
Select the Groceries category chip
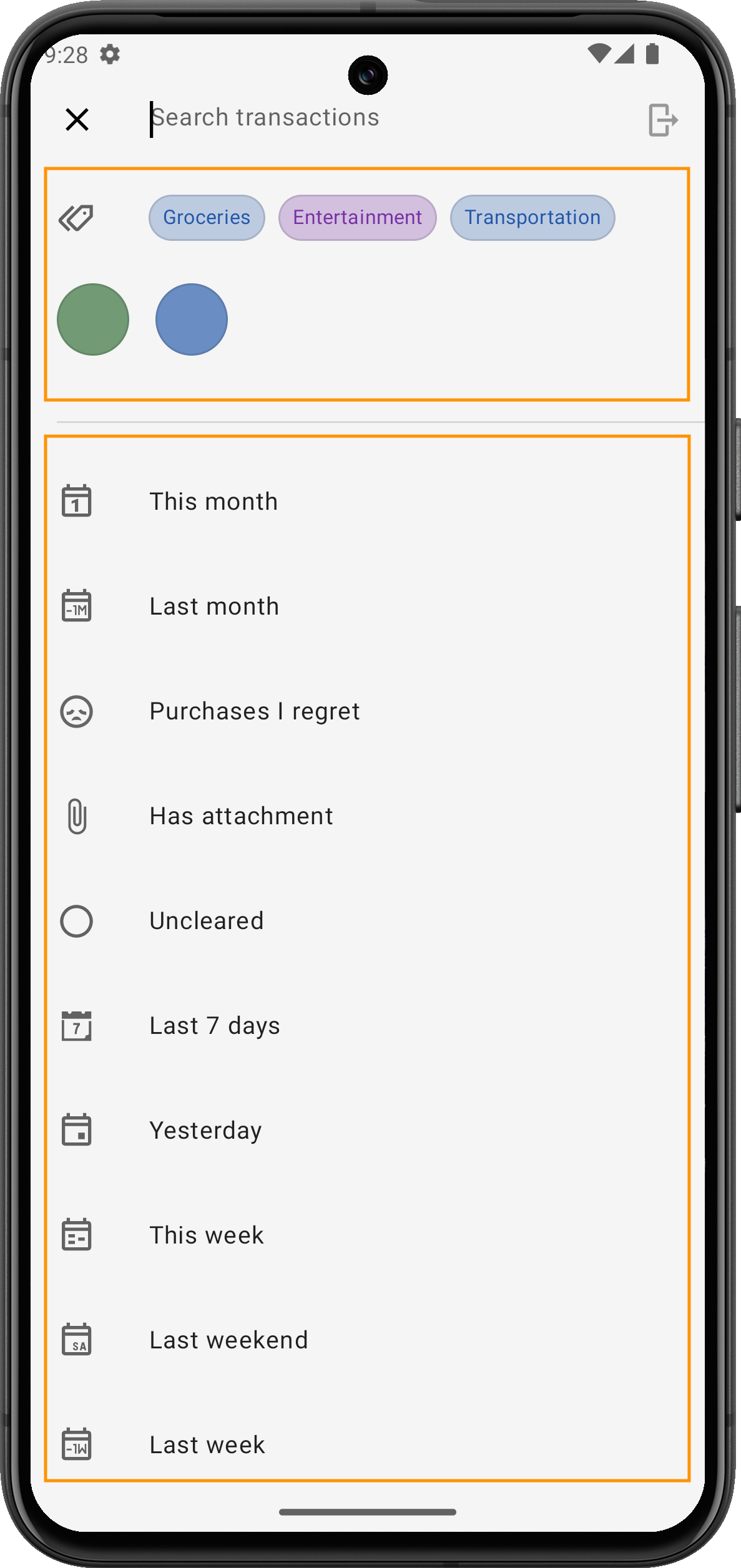[207, 218]
